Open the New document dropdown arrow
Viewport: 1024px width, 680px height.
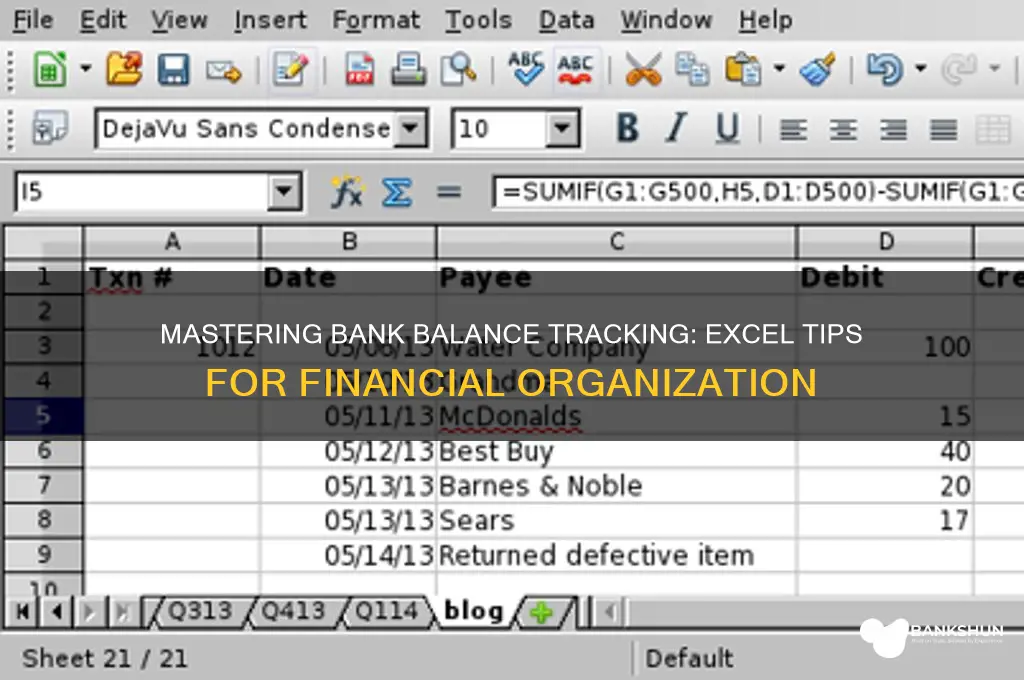[x=86, y=68]
